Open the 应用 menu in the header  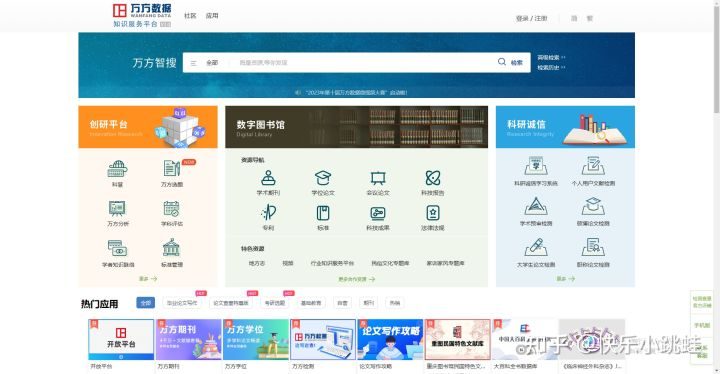212,16
